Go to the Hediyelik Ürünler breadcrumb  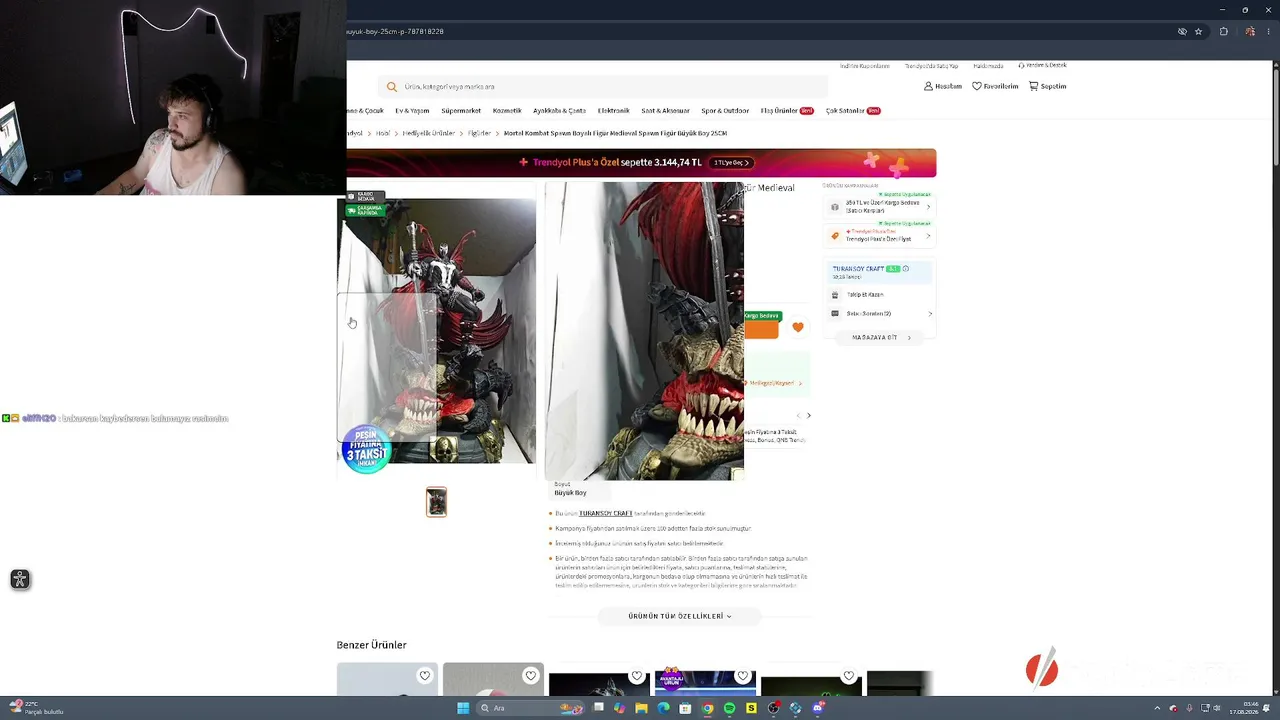(428, 133)
